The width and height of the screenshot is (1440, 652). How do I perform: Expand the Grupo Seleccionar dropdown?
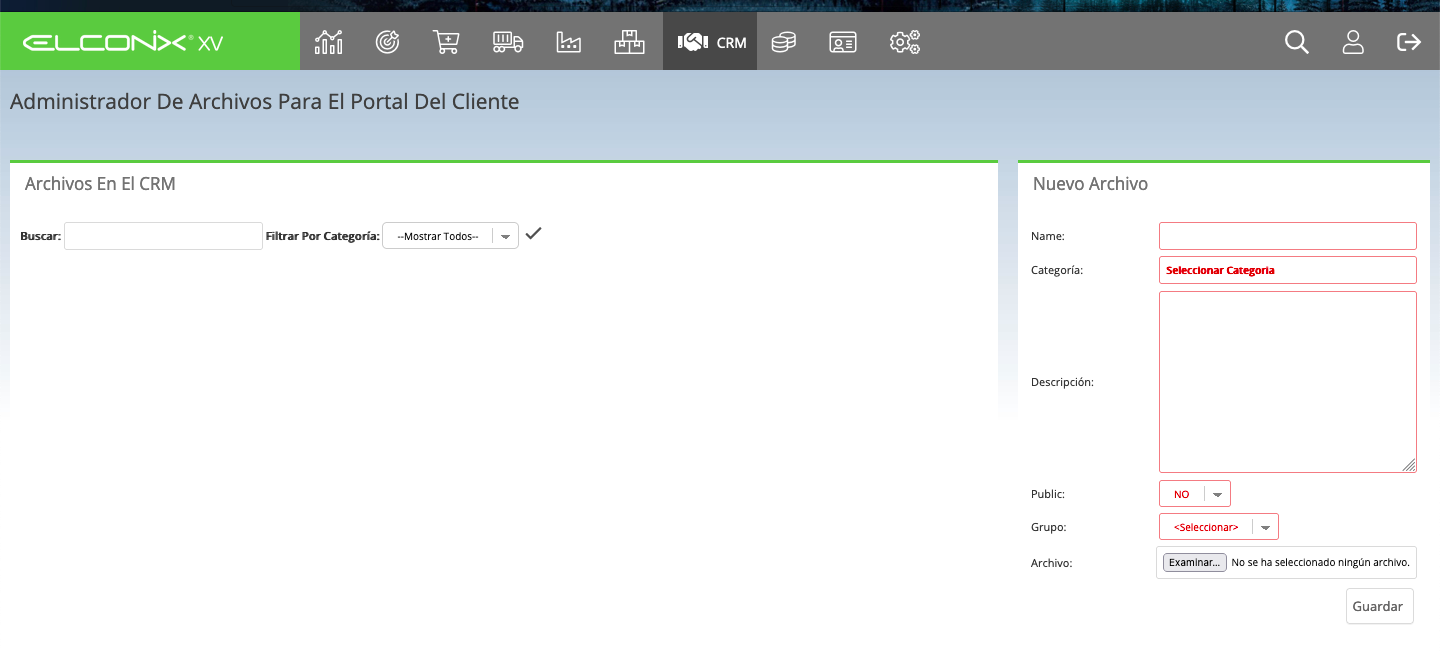1219,527
